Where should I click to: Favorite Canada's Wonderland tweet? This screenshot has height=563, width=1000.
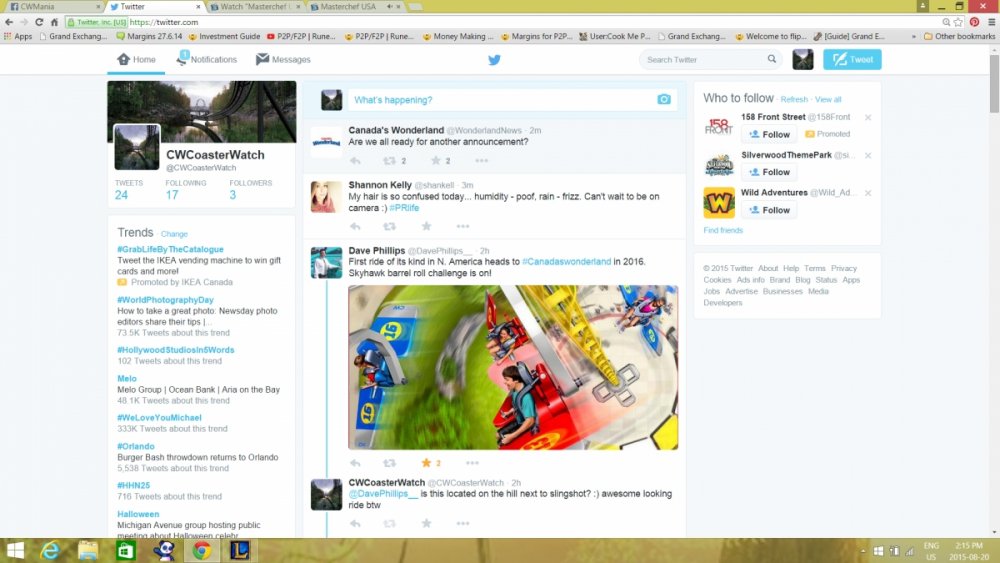pyautogui.click(x=436, y=161)
